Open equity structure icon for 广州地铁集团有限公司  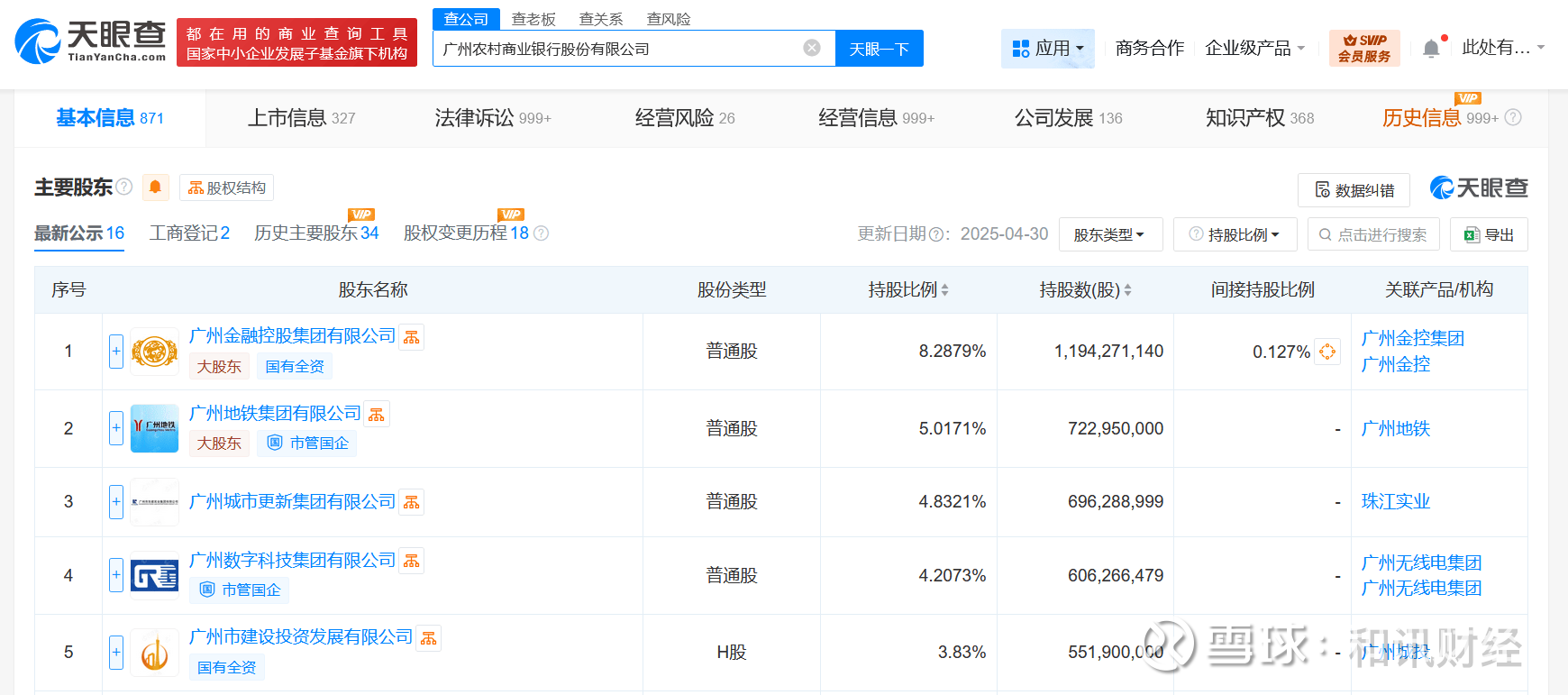(x=377, y=415)
